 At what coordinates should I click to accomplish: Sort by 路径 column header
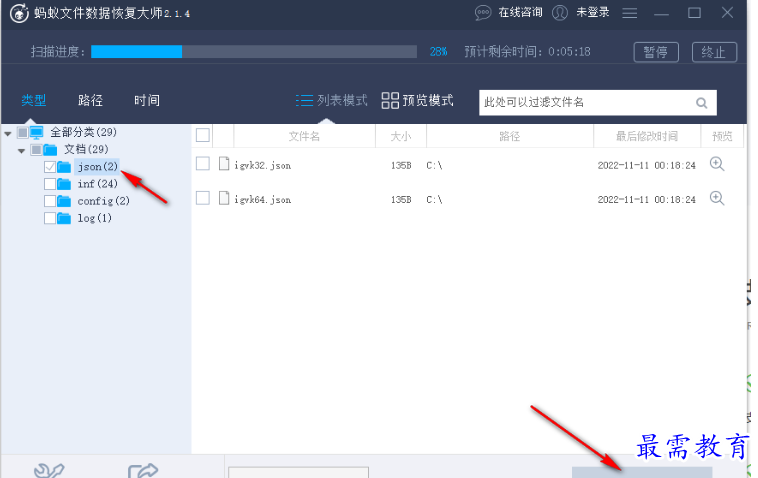pos(510,136)
